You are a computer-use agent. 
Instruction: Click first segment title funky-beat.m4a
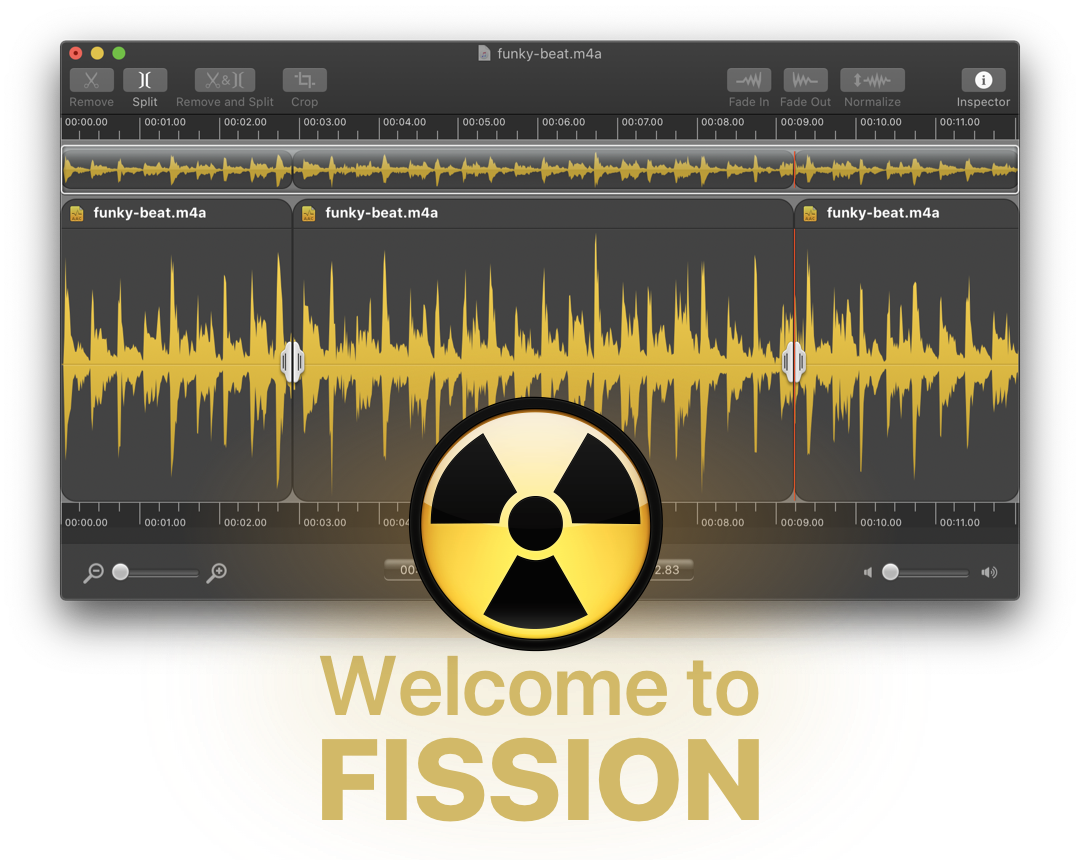point(149,213)
